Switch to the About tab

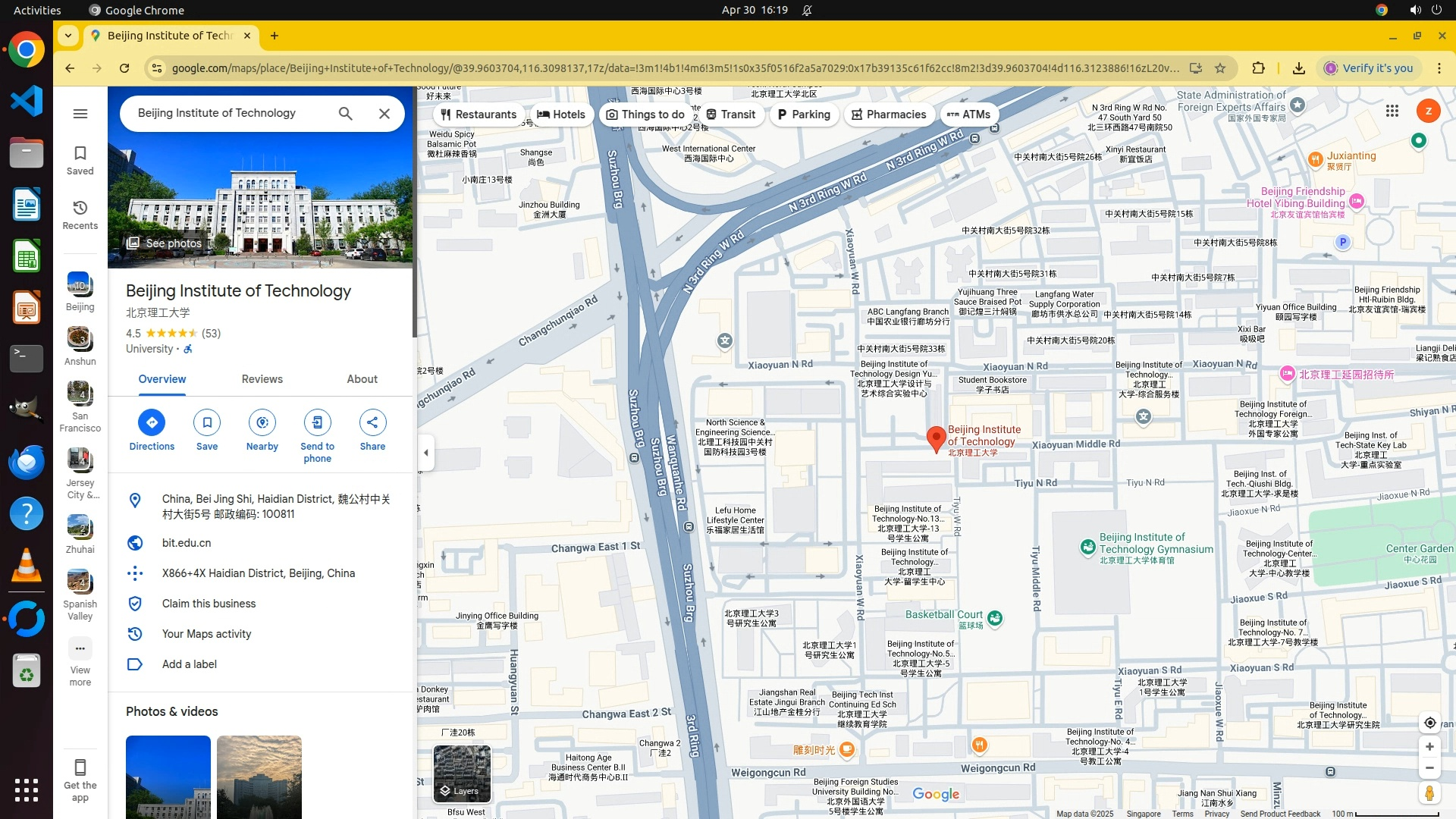point(362,379)
